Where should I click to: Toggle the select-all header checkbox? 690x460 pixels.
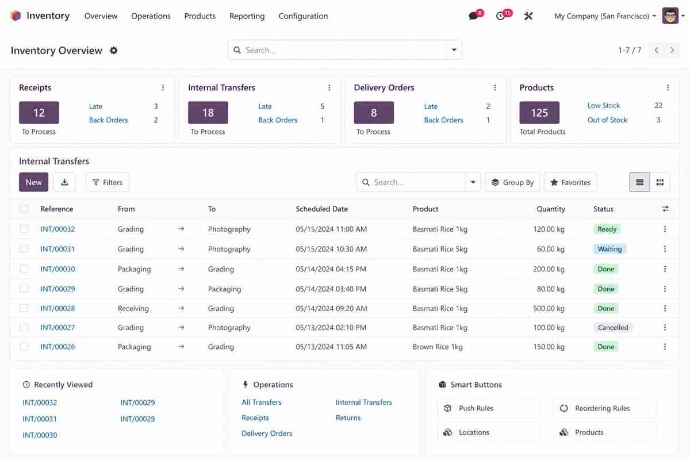tap(24, 209)
